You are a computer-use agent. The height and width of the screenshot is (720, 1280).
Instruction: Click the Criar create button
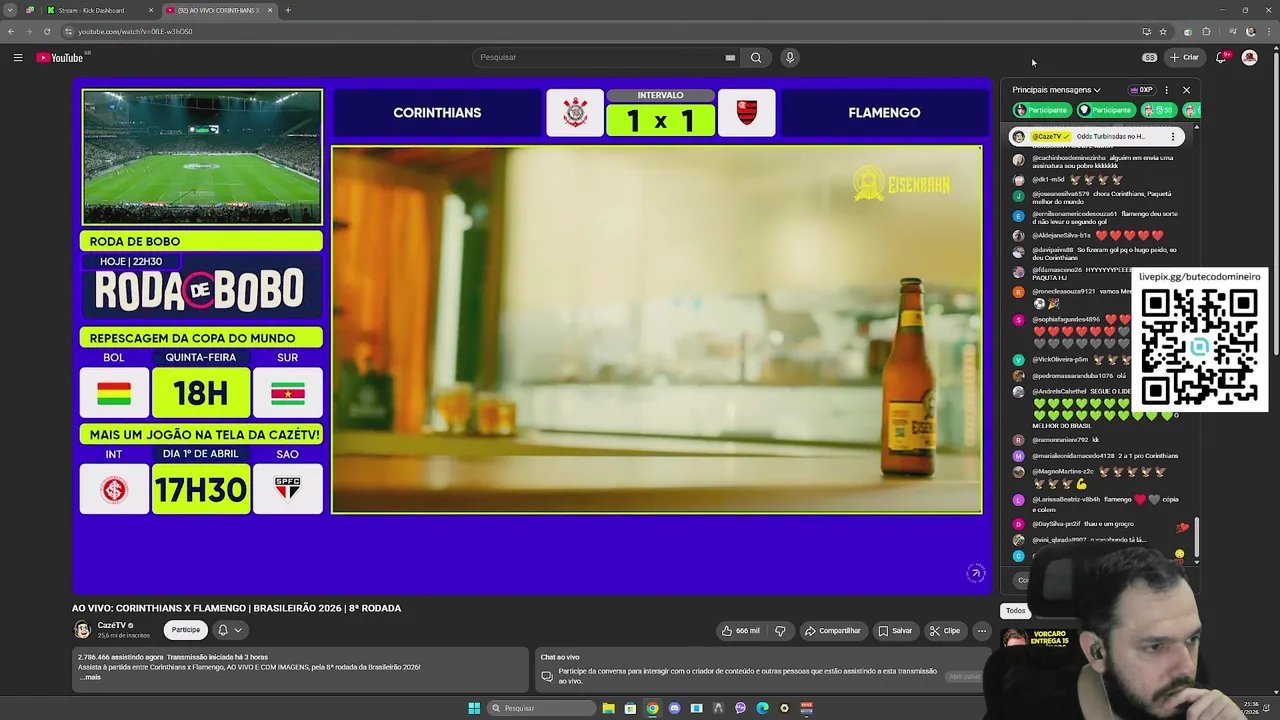pos(1184,57)
